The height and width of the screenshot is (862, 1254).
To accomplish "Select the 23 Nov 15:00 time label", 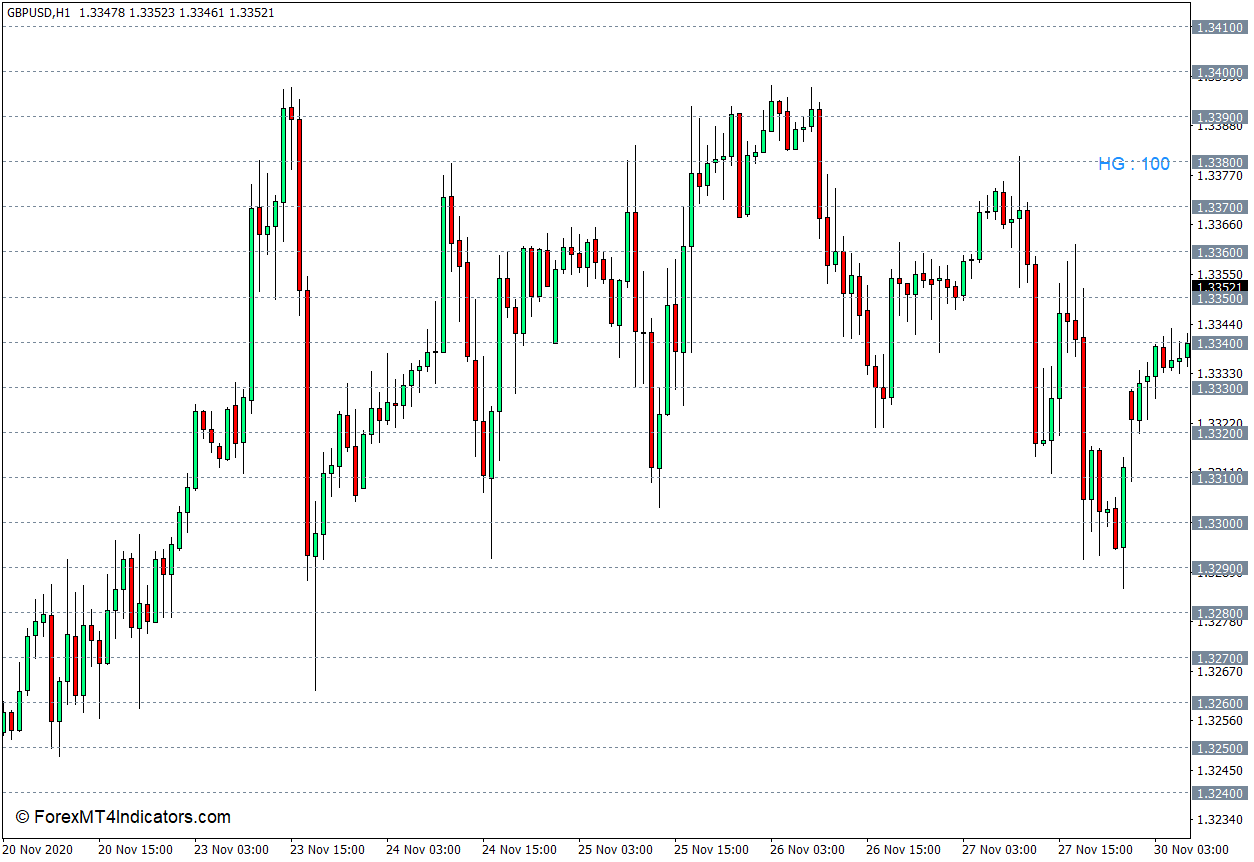I will click(x=327, y=849).
